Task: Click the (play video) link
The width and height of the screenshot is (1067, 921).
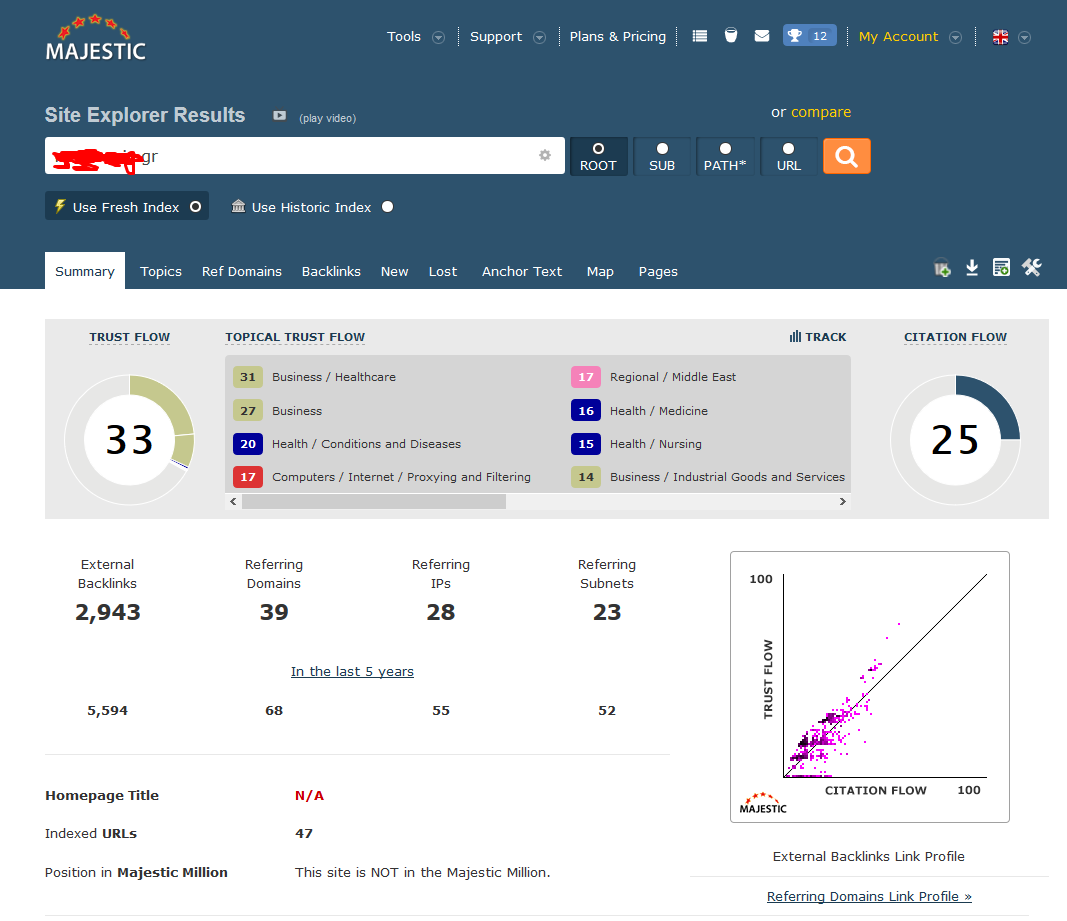Action: coord(327,118)
